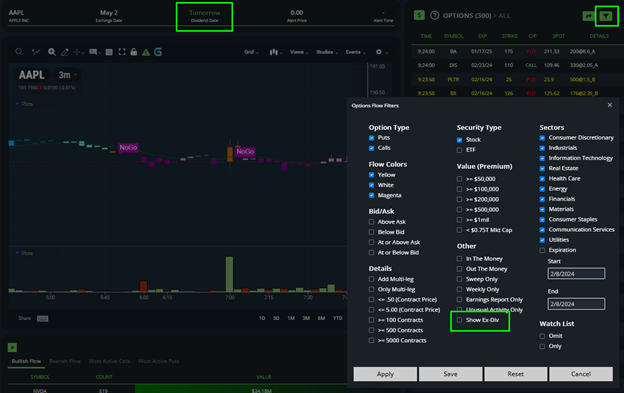Open the 3m timeframe dropdown
Image resolution: width=624 pixels, height=393 pixels.
pyautogui.click(x=68, y=75)
